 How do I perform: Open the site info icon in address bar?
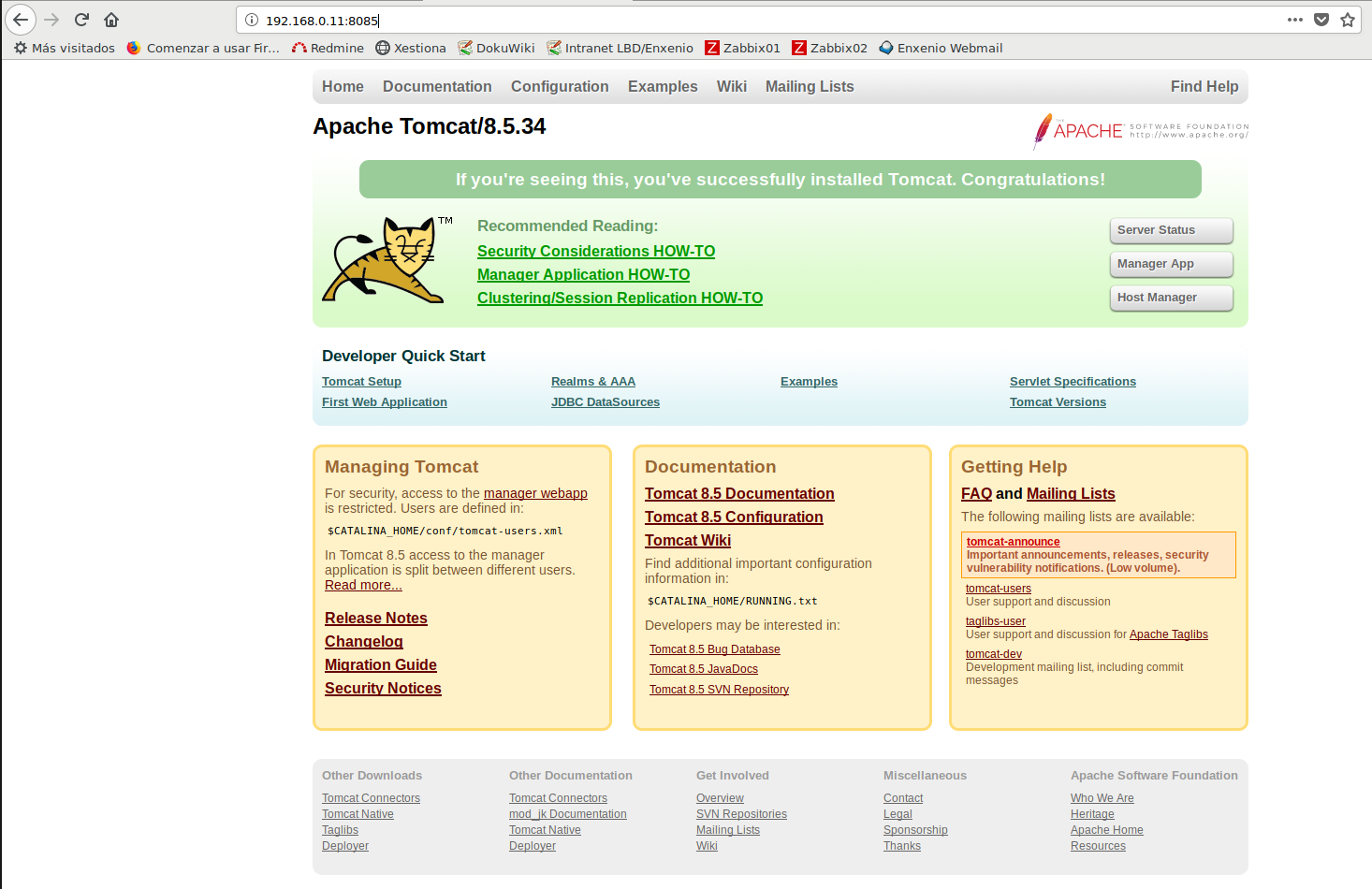pyautogui.click(x=252, y=20)
